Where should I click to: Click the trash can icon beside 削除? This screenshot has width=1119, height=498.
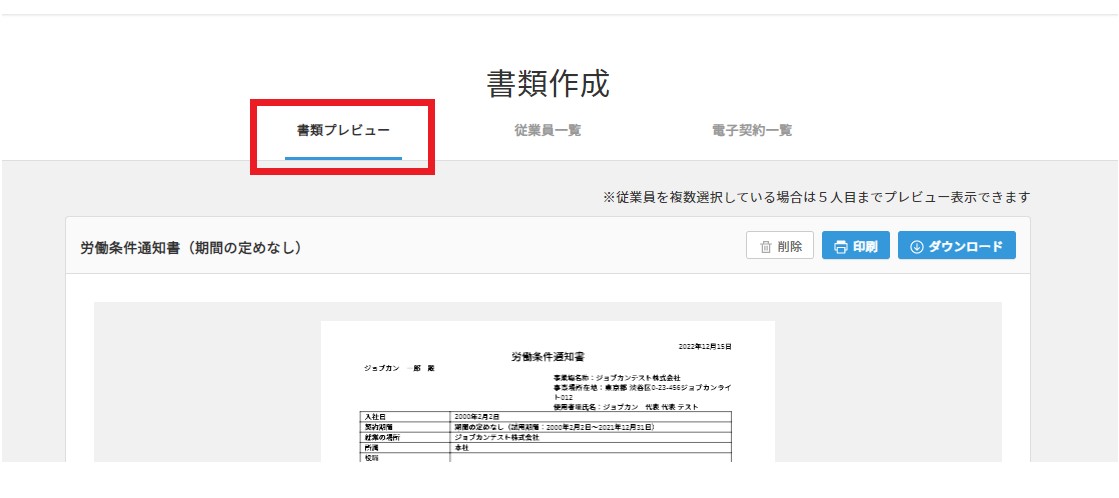pyautogui.click(x=765, y=246)
